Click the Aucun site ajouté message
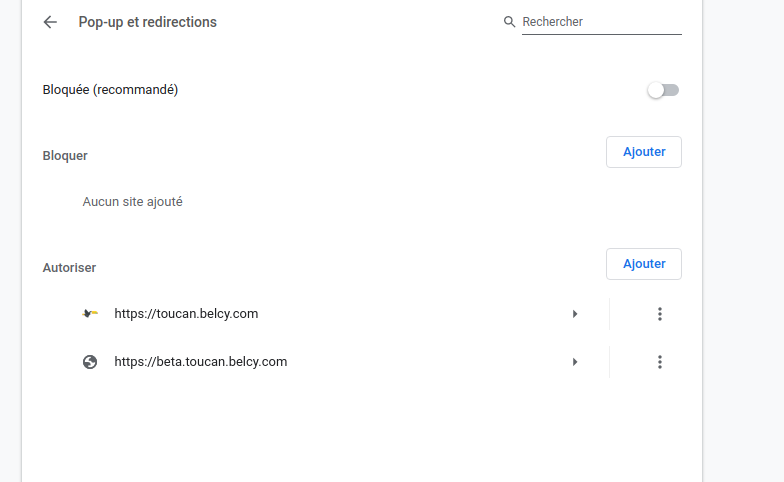This screenshot has width=784, height=482. [132, 202]
